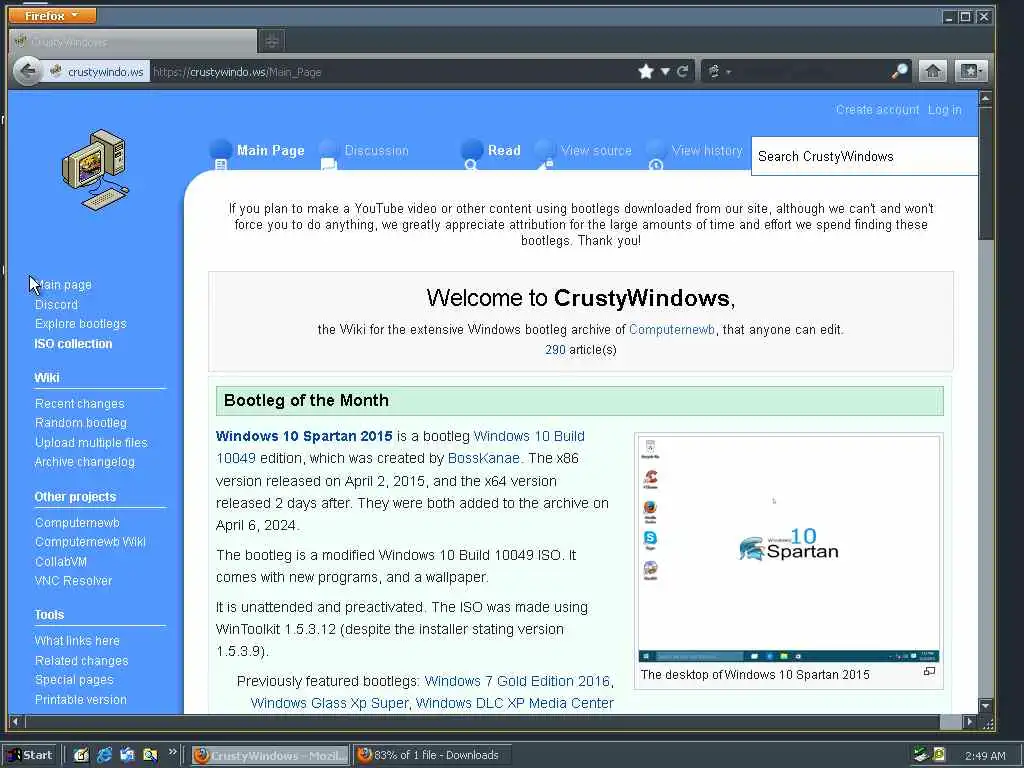Open Random bootleg sidebar link
This screenshot has height=768, width=1024.
pyautogui.click(x=80, y=423)
